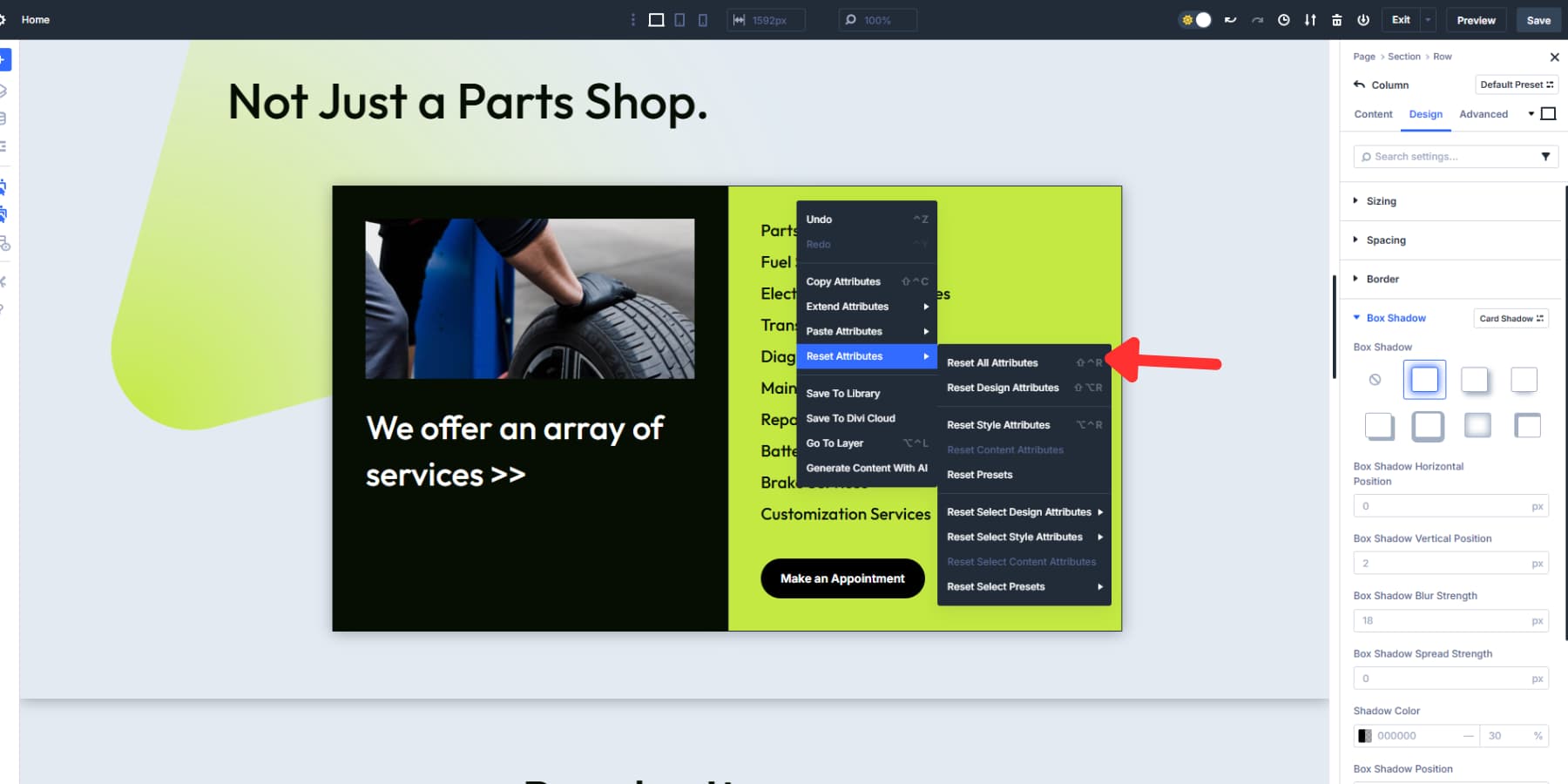The height and width of the screenshot is (784, 1568).
Task: Click the Preview button
Action: click(x=1476, y=20)
